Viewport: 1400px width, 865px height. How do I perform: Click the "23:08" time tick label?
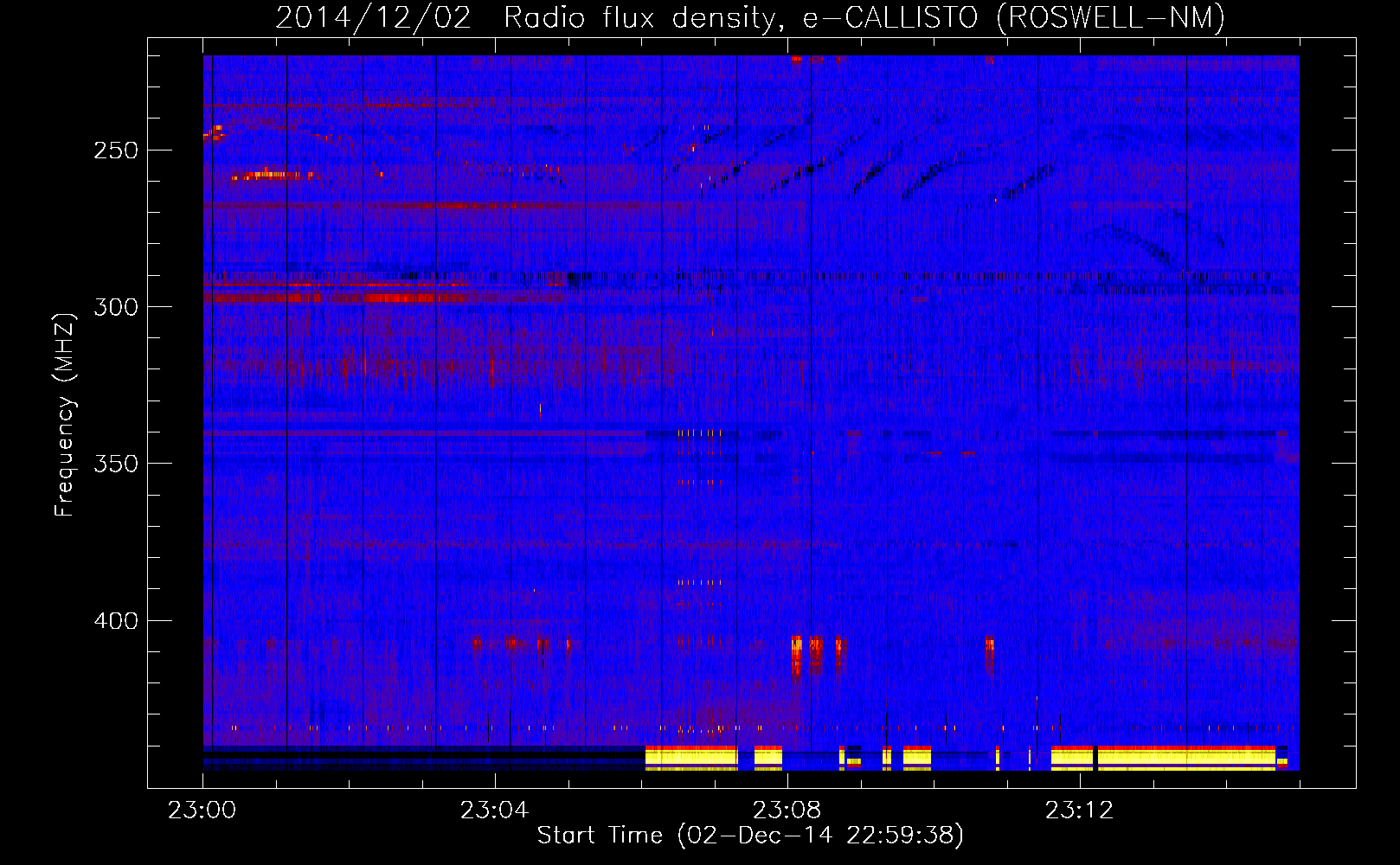click(x=787, y=811)
